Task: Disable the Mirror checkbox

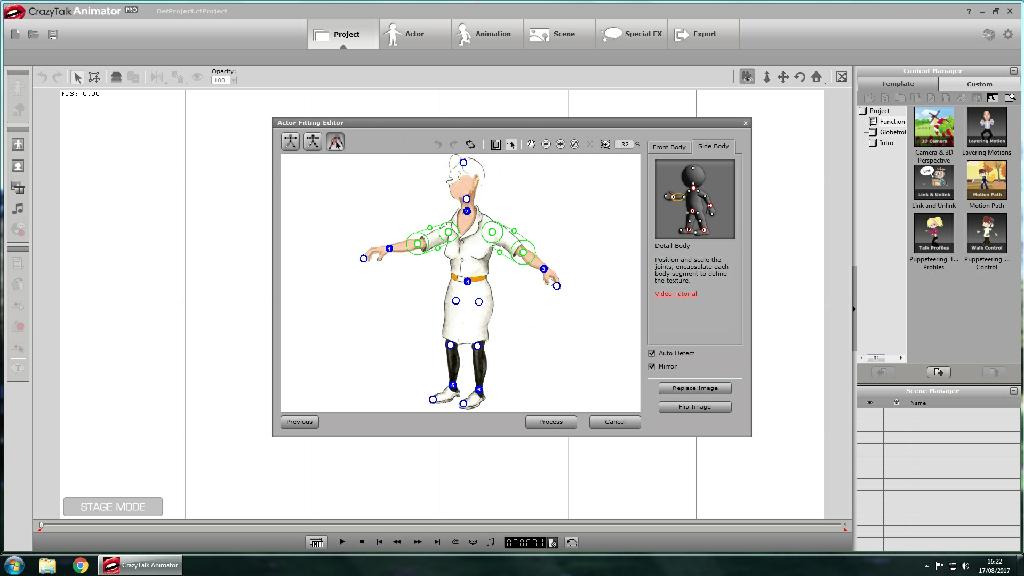Action: point(653,367)
